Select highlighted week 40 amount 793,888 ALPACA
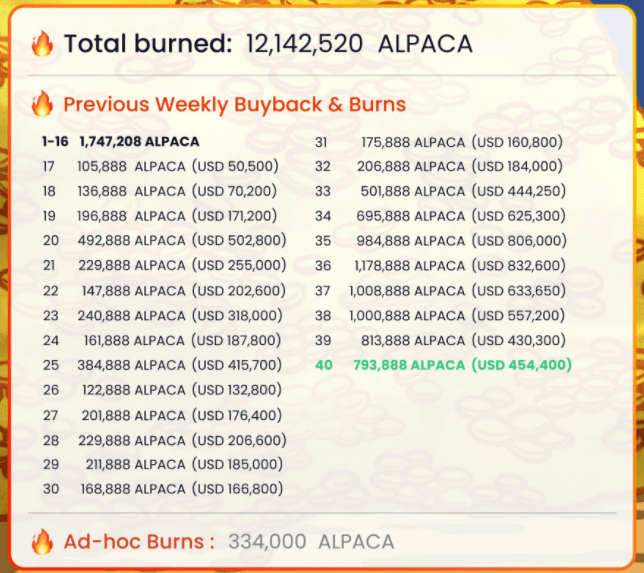Viewport: 644px width, 573px height. 409,365
